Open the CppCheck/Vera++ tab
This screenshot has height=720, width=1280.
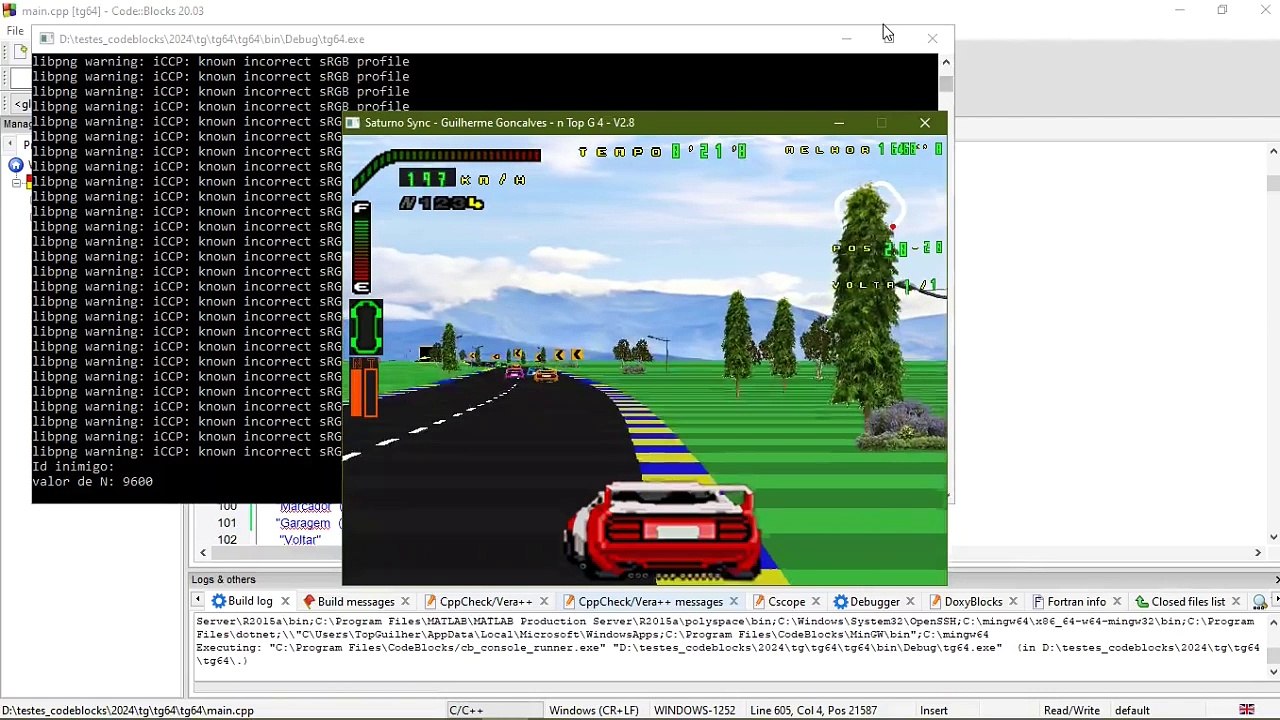pos(486,601)
